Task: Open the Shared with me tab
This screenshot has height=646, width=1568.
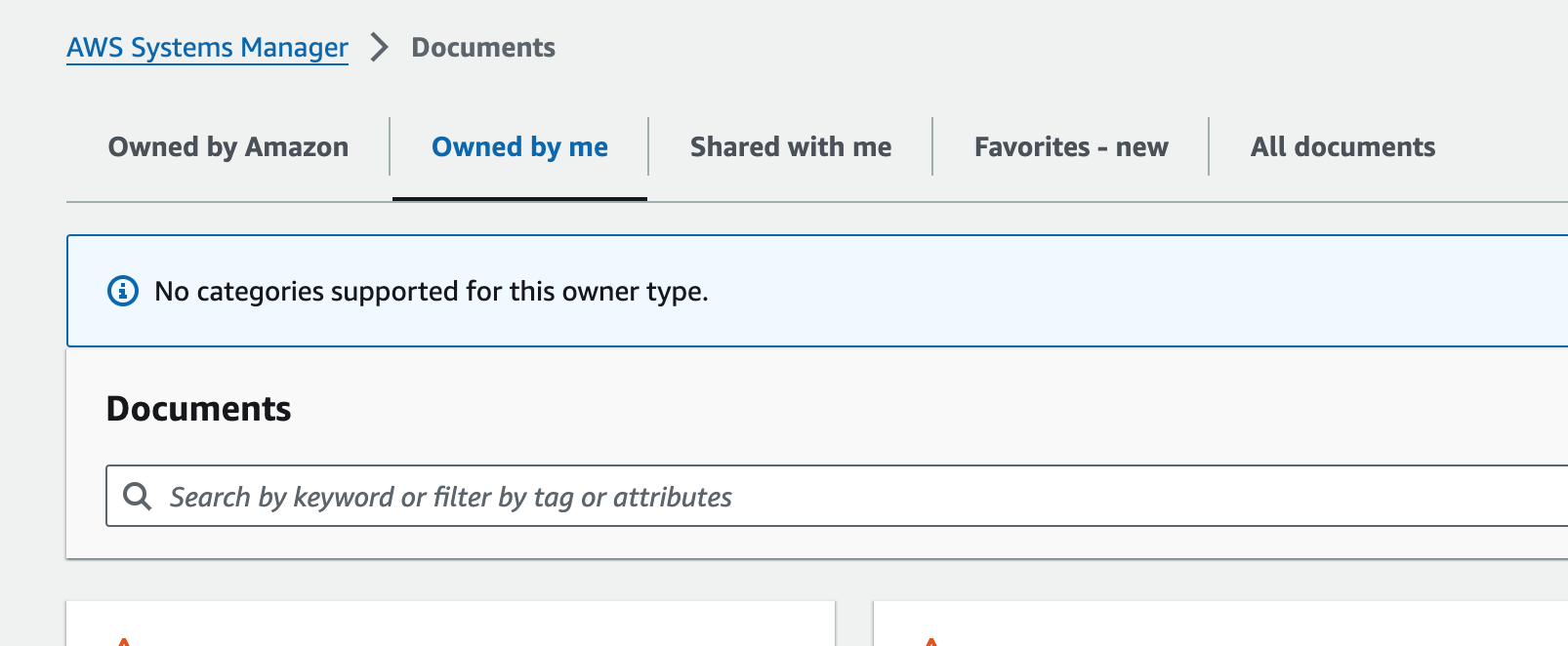Action: click(x=790, y=147)
